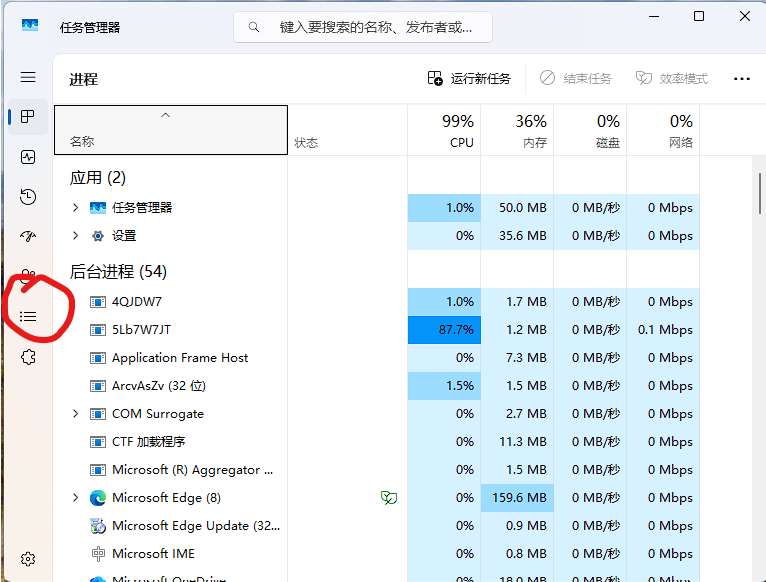
Task: Click the 50.0 MB memory cell
Action: pos(517,208)
